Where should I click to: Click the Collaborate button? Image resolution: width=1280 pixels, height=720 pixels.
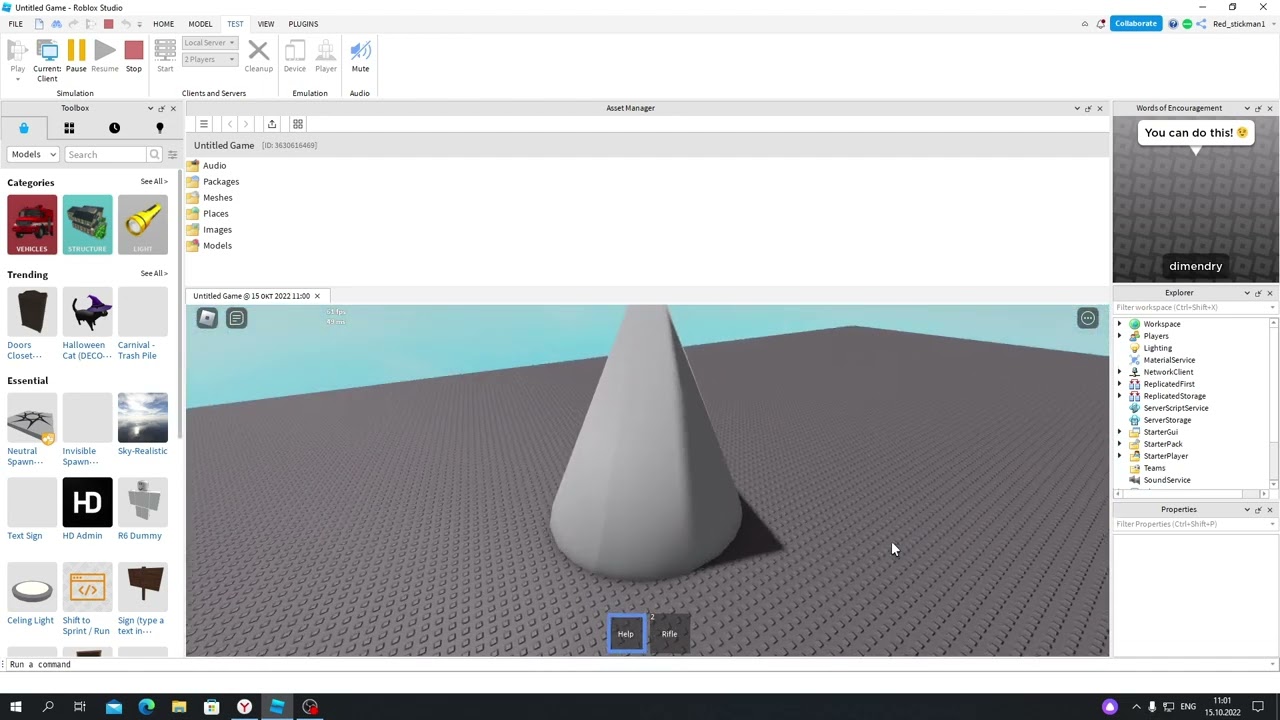(x=1135, y=23)
